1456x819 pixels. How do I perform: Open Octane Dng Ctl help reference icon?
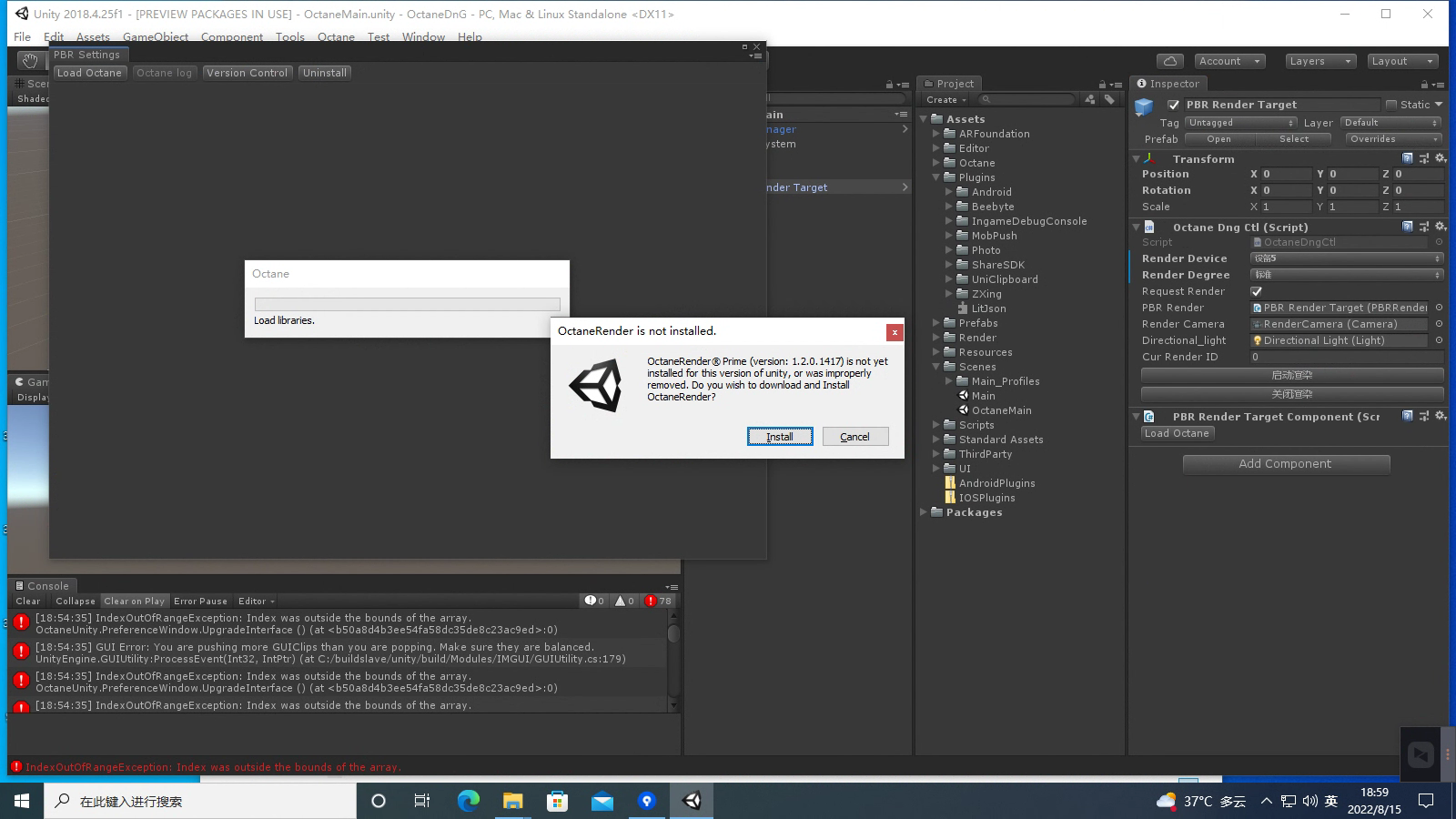(x=1408, y=227)
